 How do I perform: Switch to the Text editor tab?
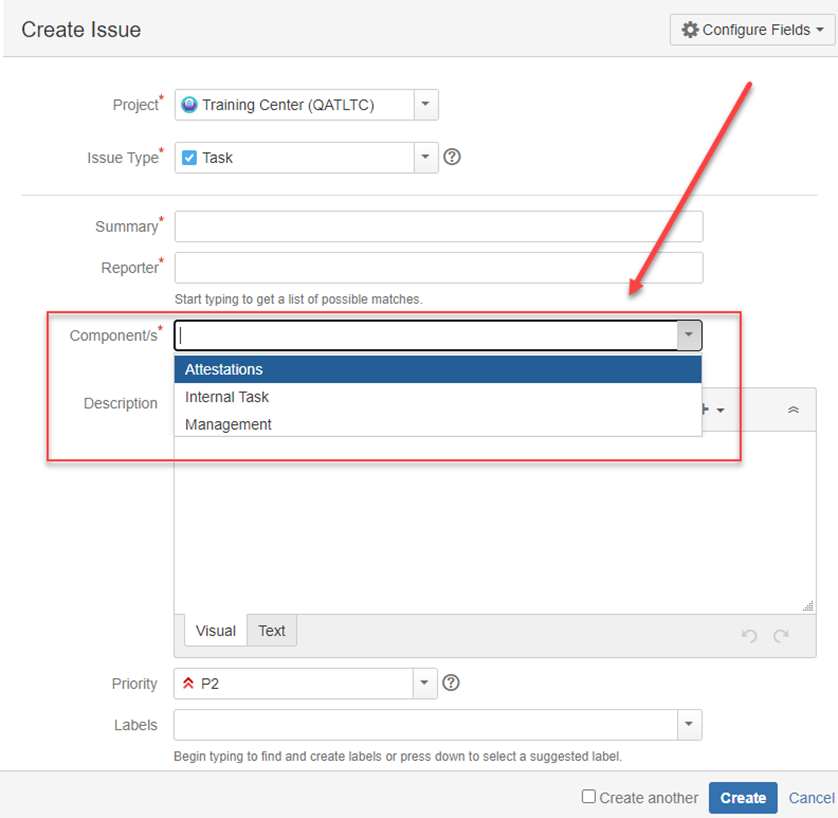271,630
